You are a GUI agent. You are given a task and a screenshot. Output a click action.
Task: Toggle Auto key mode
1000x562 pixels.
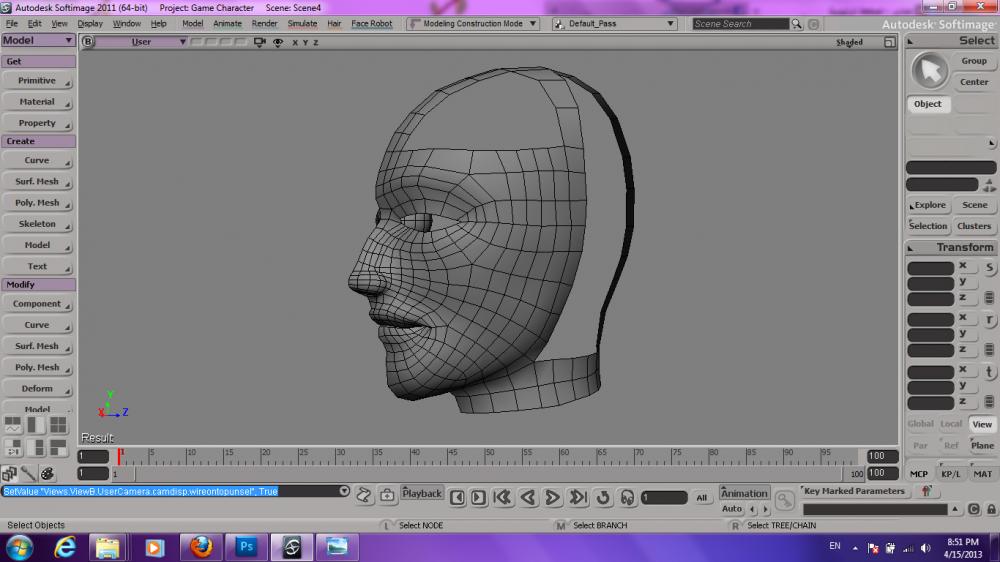point(732,509)
